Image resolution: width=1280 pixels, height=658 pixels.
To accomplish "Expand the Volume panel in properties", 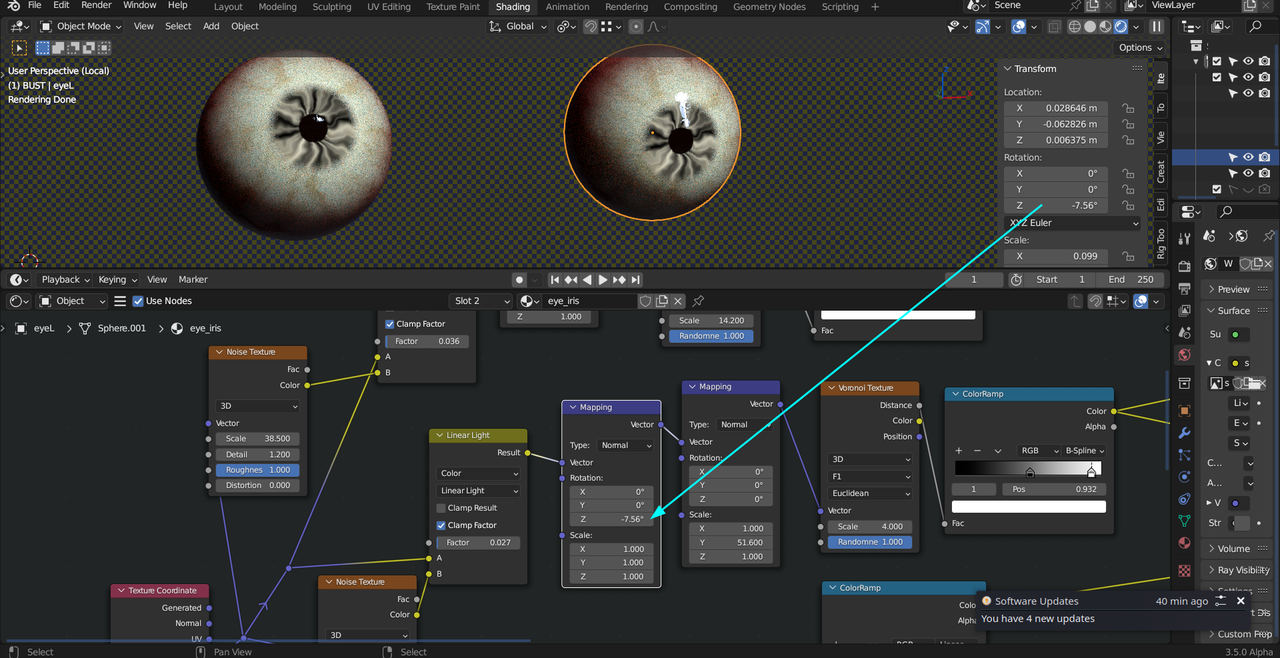I will [x=1233, y=548].
